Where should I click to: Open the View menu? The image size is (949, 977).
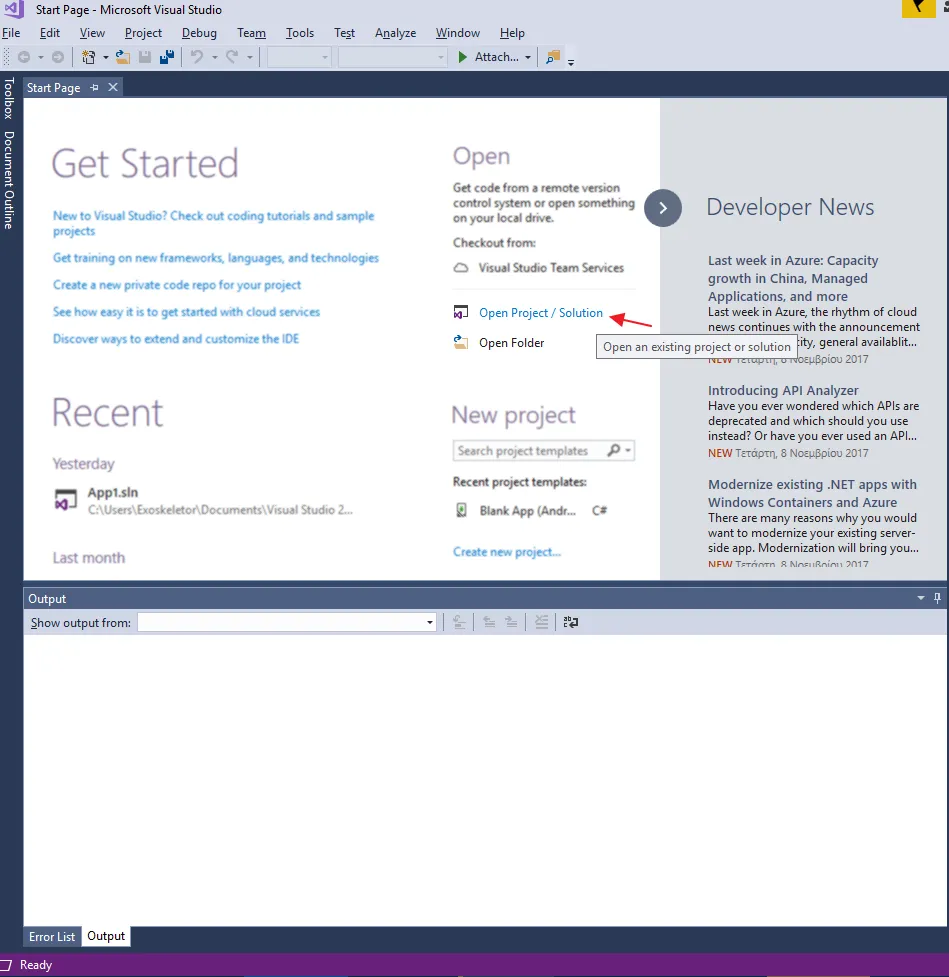click(x=92, y=33)
